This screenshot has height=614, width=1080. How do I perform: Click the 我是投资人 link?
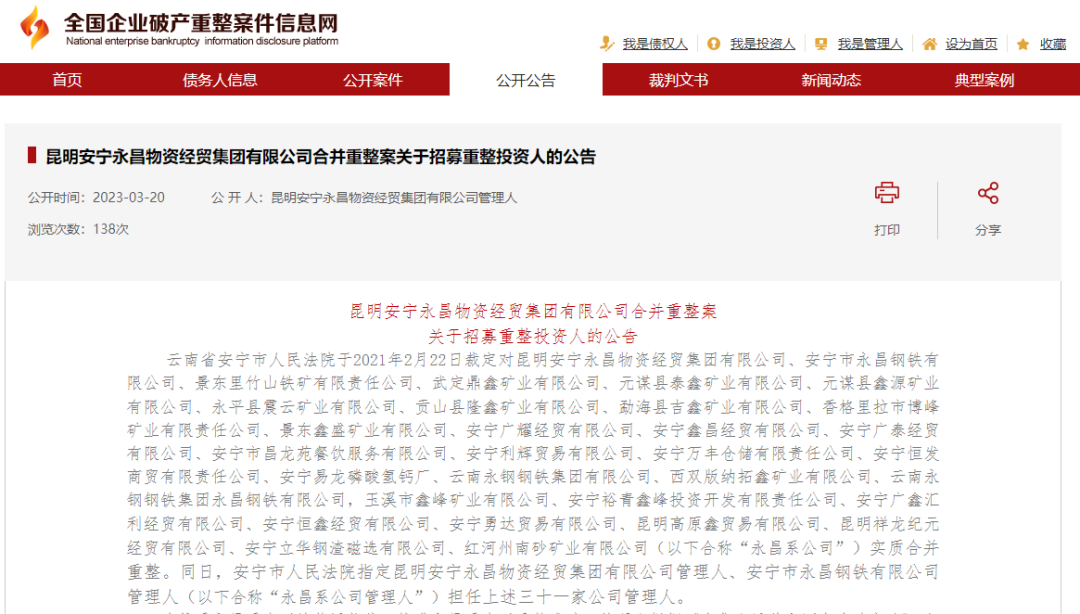[761, 44]
